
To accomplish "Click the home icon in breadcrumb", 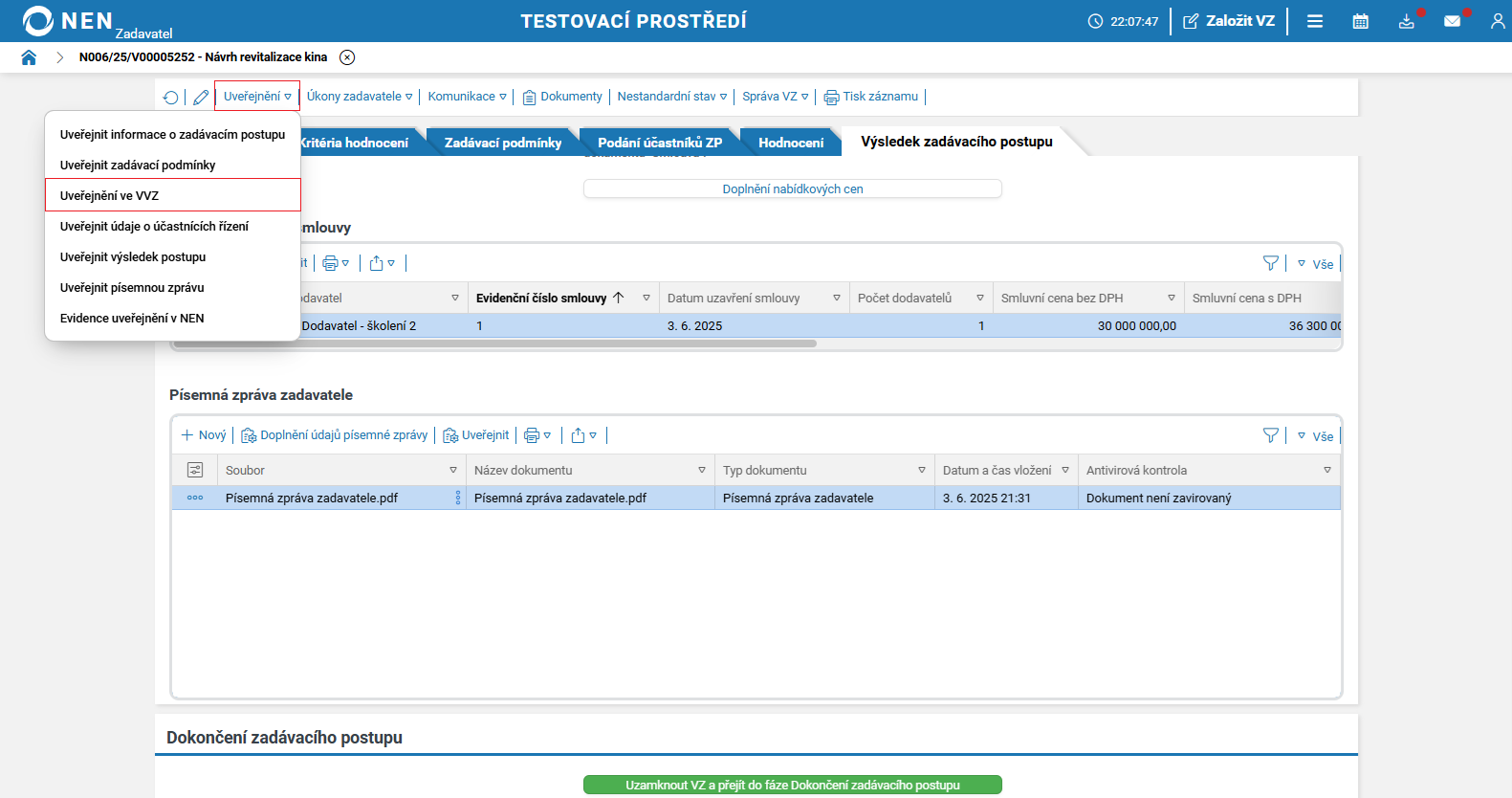I will pos(29,57).
